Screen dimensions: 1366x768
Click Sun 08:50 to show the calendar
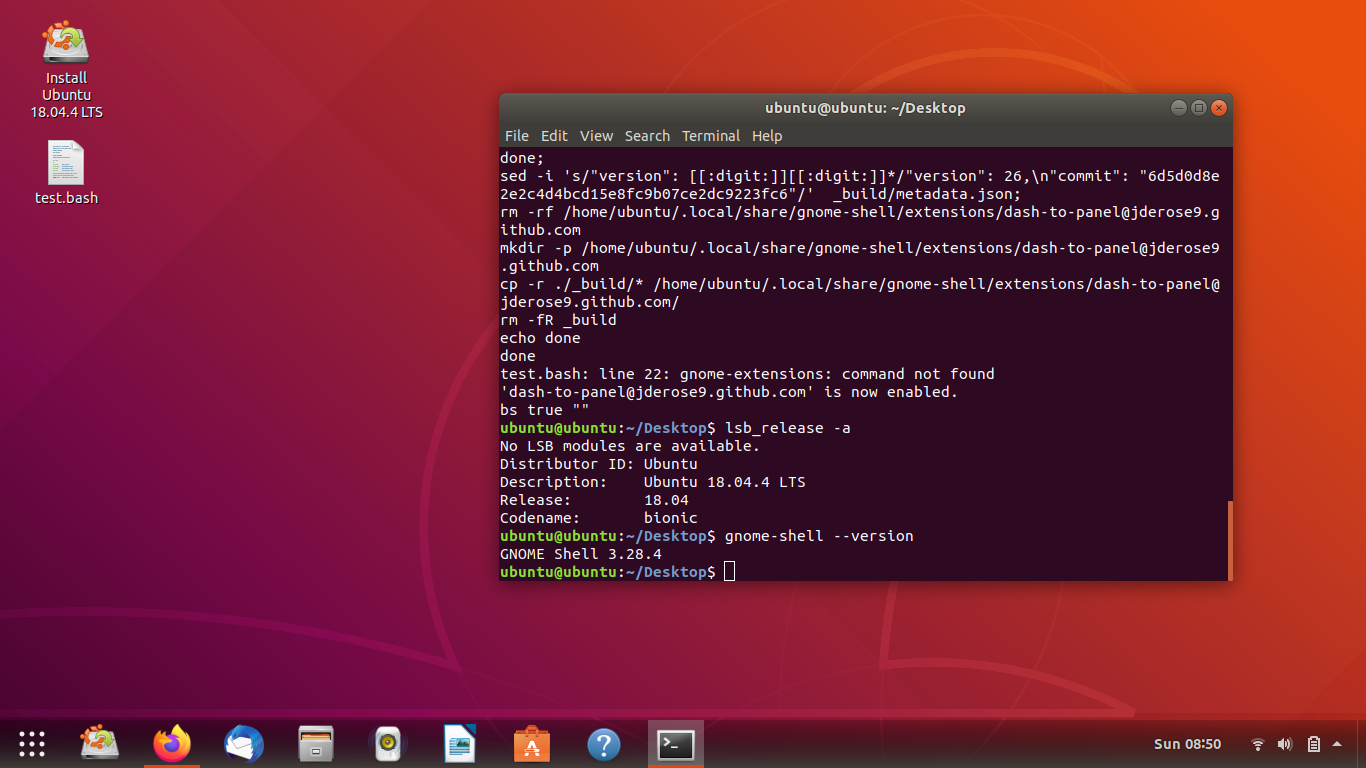(x=1190, y=743)
